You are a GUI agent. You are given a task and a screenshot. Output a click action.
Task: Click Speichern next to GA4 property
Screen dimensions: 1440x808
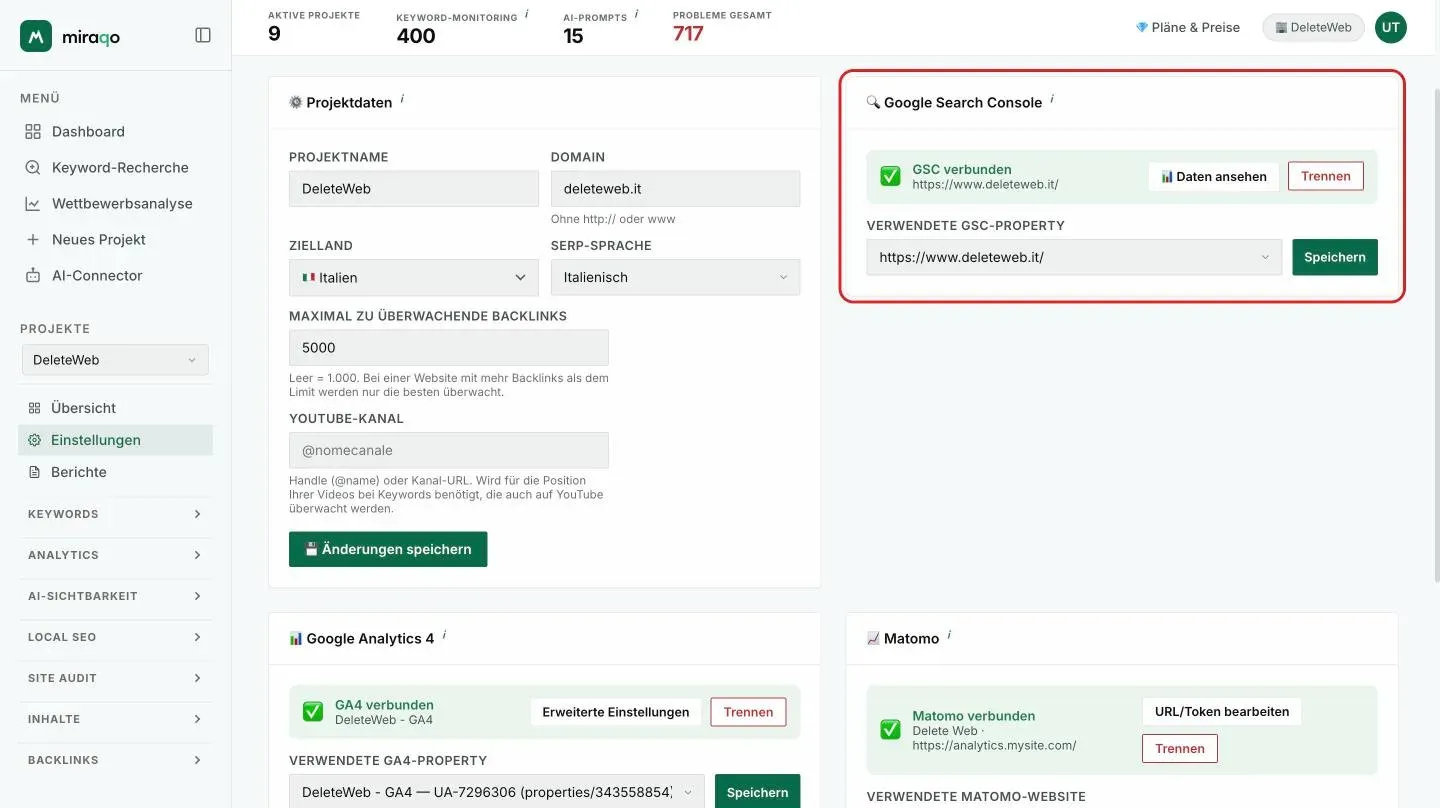(758, 792)
